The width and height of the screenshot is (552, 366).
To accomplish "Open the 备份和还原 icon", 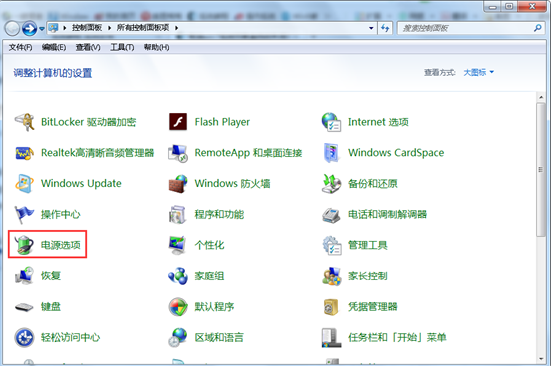I will point(331,184).
